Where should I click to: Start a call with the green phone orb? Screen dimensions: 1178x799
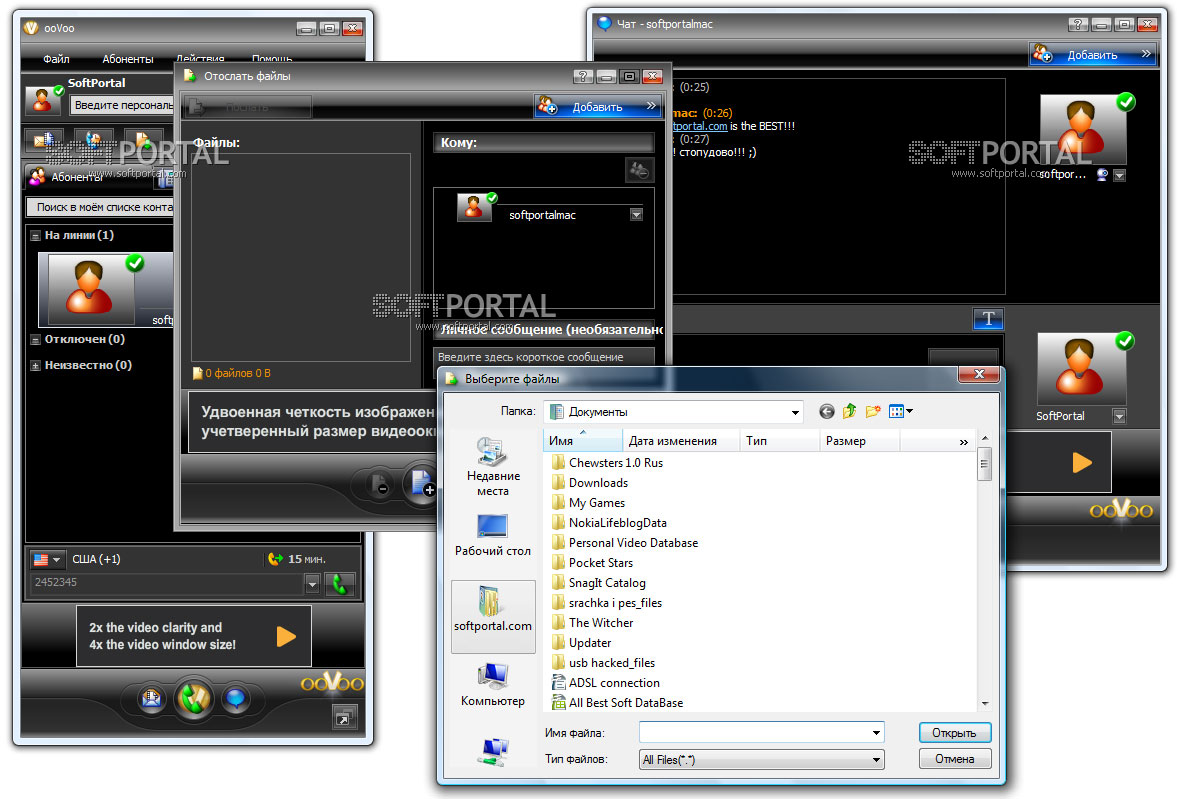click(194, 698)
